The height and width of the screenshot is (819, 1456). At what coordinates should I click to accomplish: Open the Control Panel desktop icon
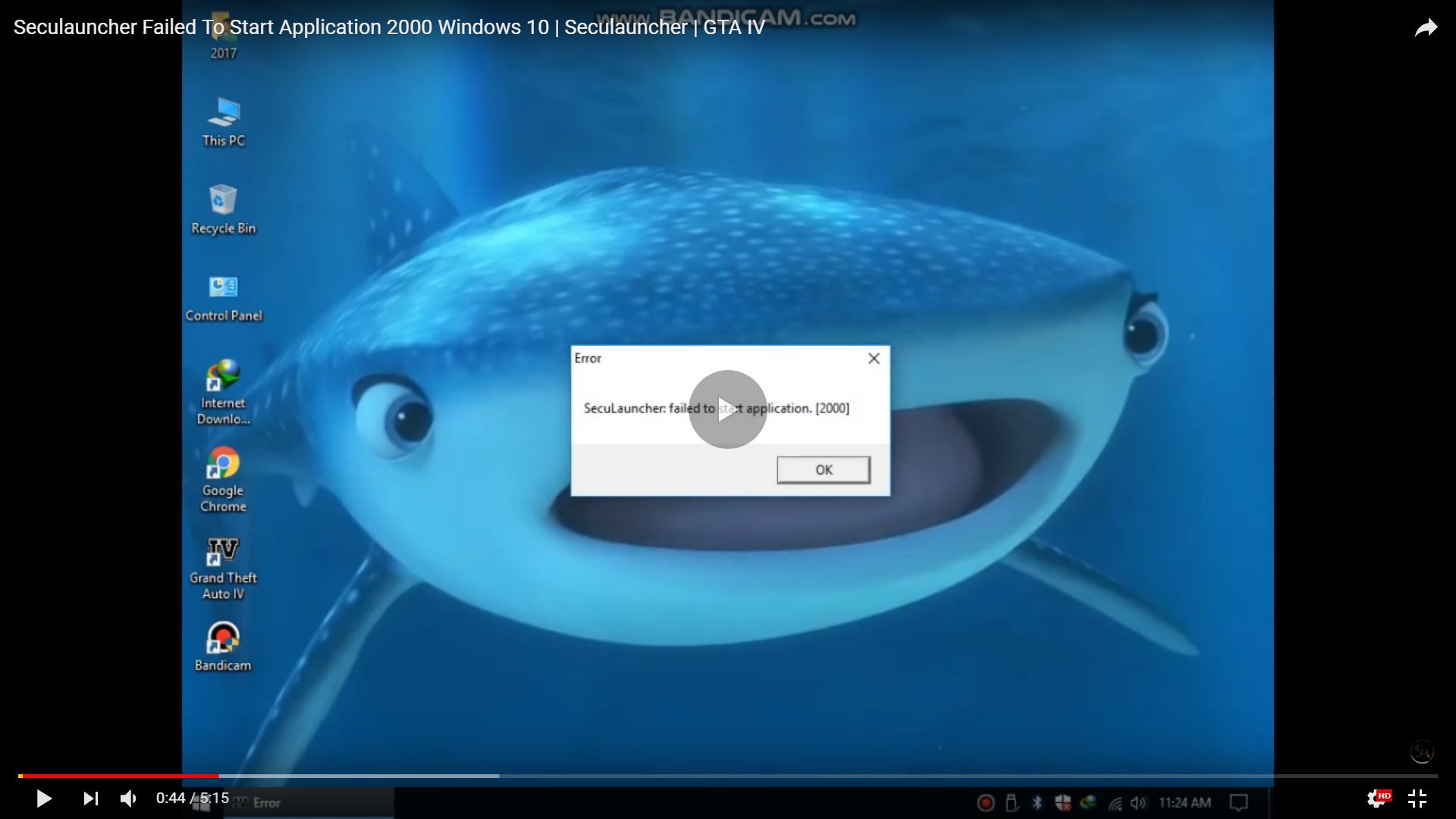[x=224, y=297]
